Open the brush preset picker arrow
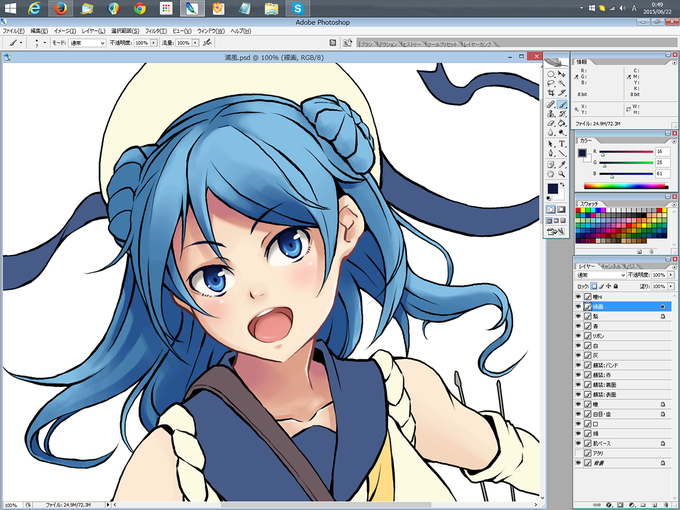Screen dimensions: 680x510 pos(44,42)
